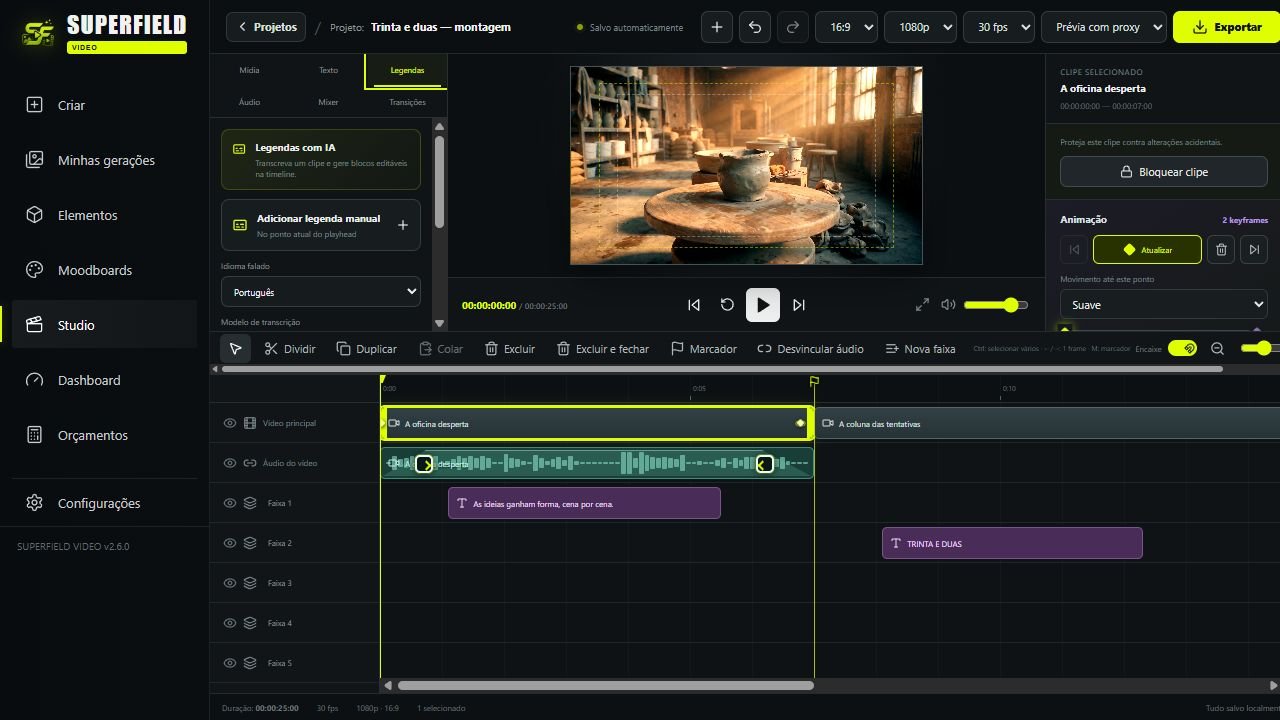The width and height of the screenshot is (1280, 720).
Task: Click the loop/restart playback icon
Action: (x=727, y=305)
